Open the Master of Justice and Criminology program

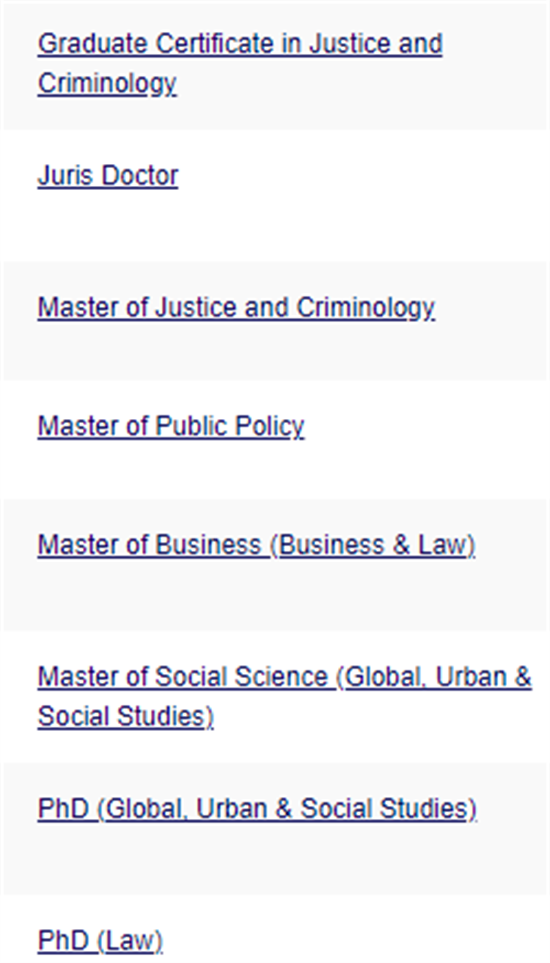(236, 308)
